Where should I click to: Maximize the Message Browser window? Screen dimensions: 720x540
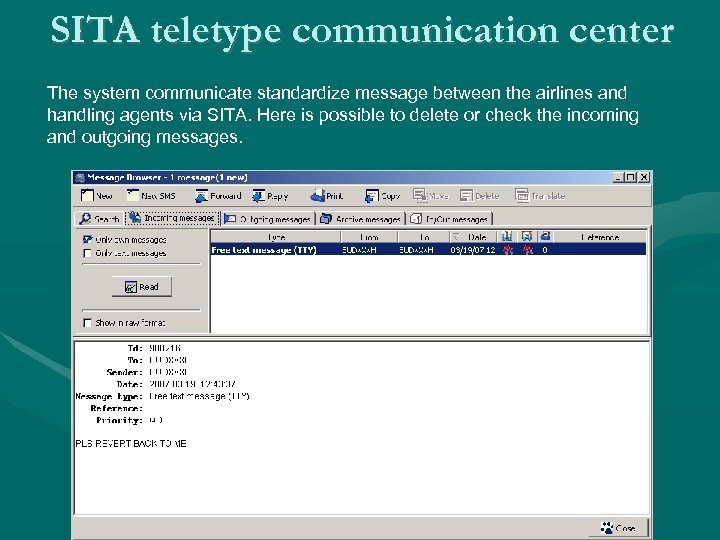tap(630, 177)
